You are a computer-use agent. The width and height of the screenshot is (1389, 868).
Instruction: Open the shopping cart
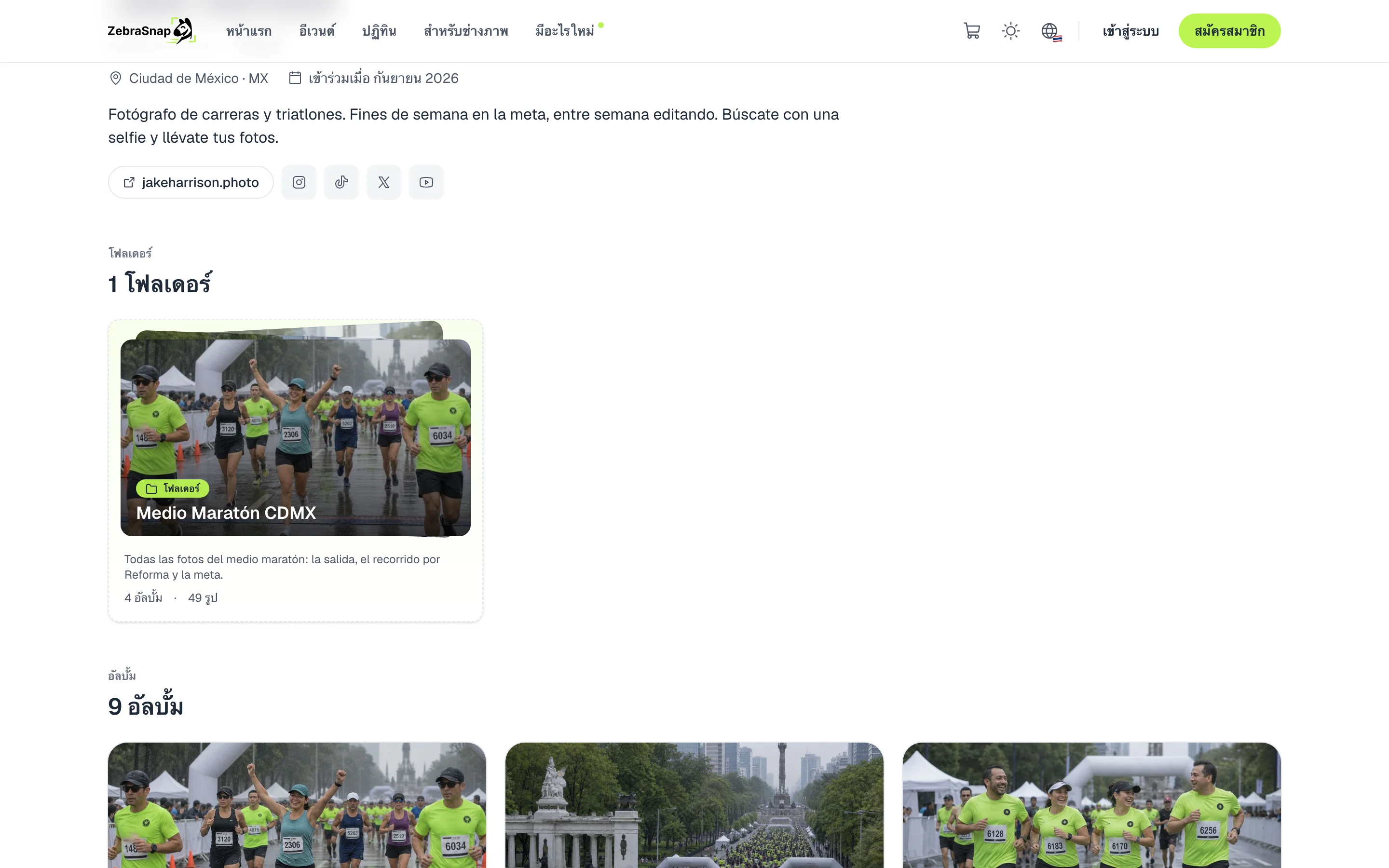tap(972, 31)
